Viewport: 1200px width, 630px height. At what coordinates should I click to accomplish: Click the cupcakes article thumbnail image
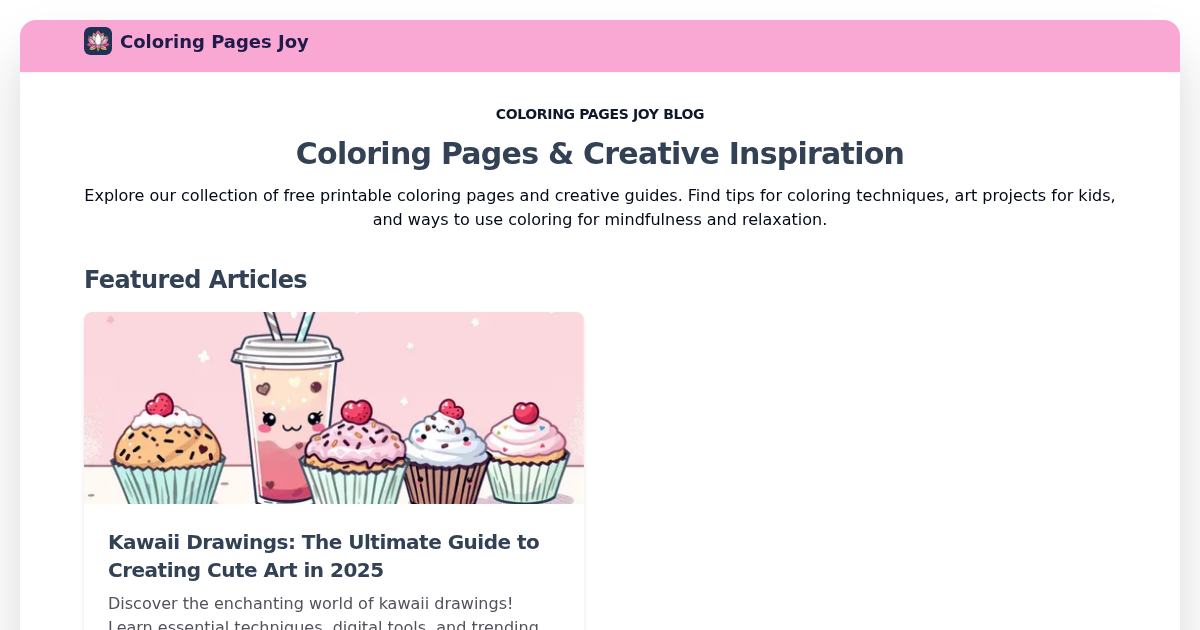pyautogui.click(x=334, y=408)
